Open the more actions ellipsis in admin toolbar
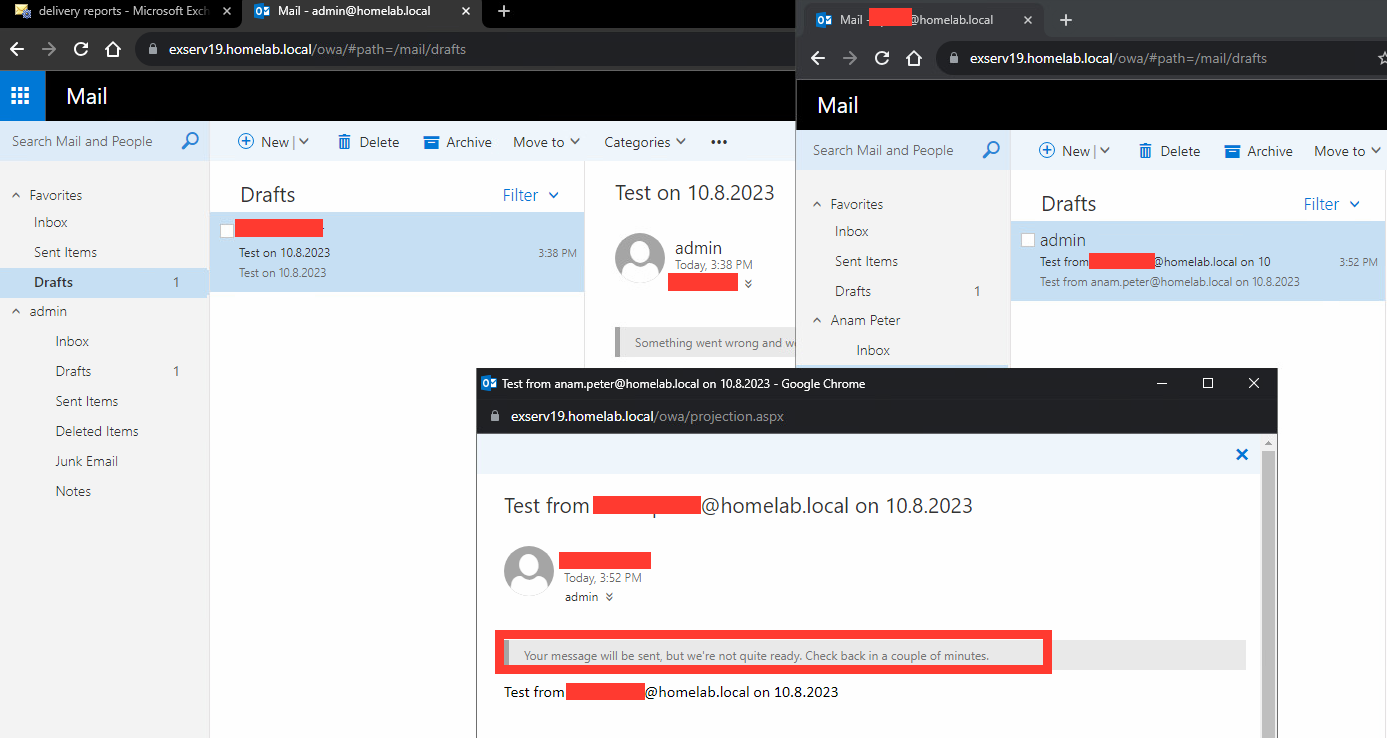 tap(719, 142)
